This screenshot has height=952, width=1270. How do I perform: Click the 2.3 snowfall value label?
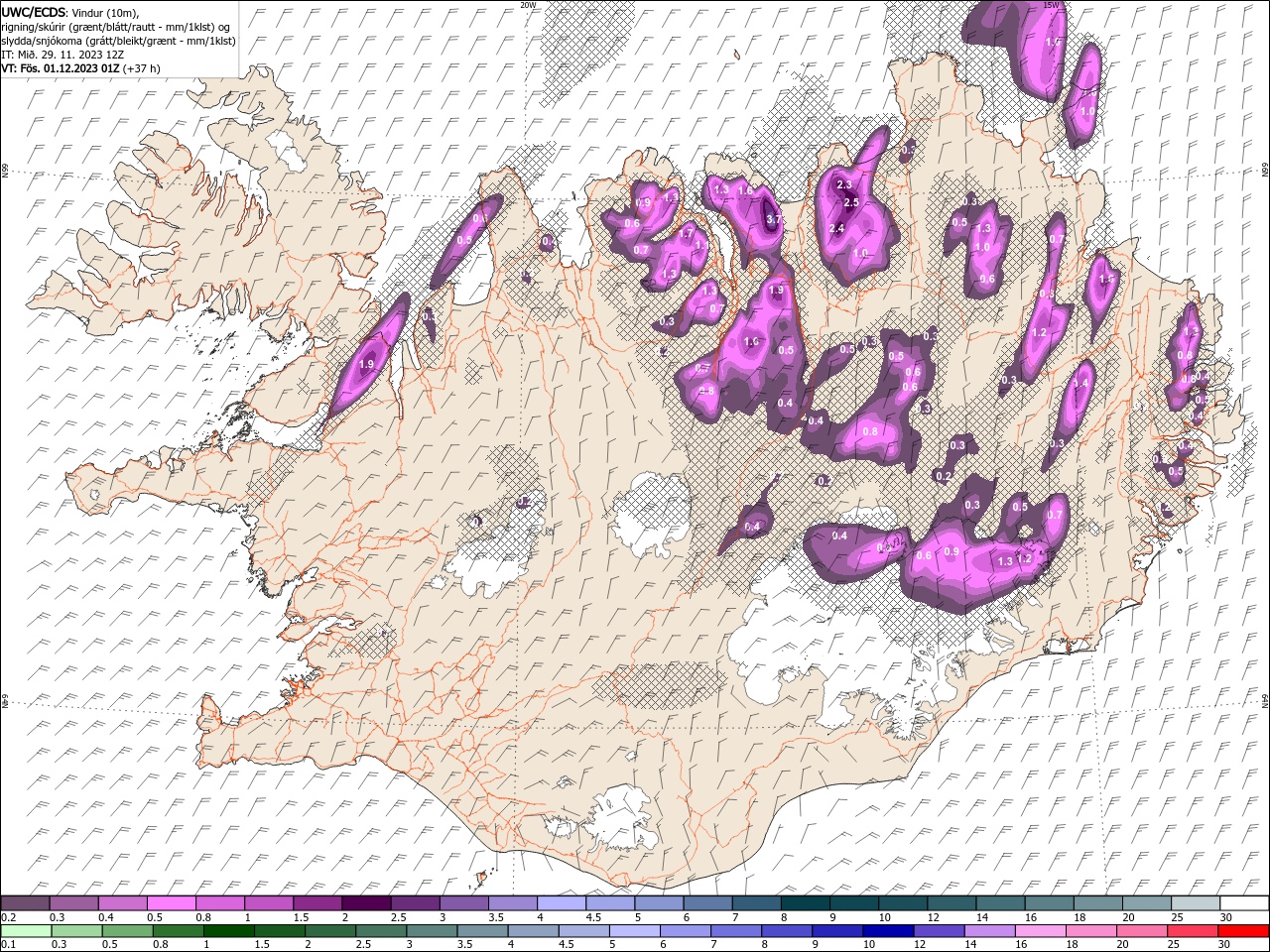(x=844, y=184)
